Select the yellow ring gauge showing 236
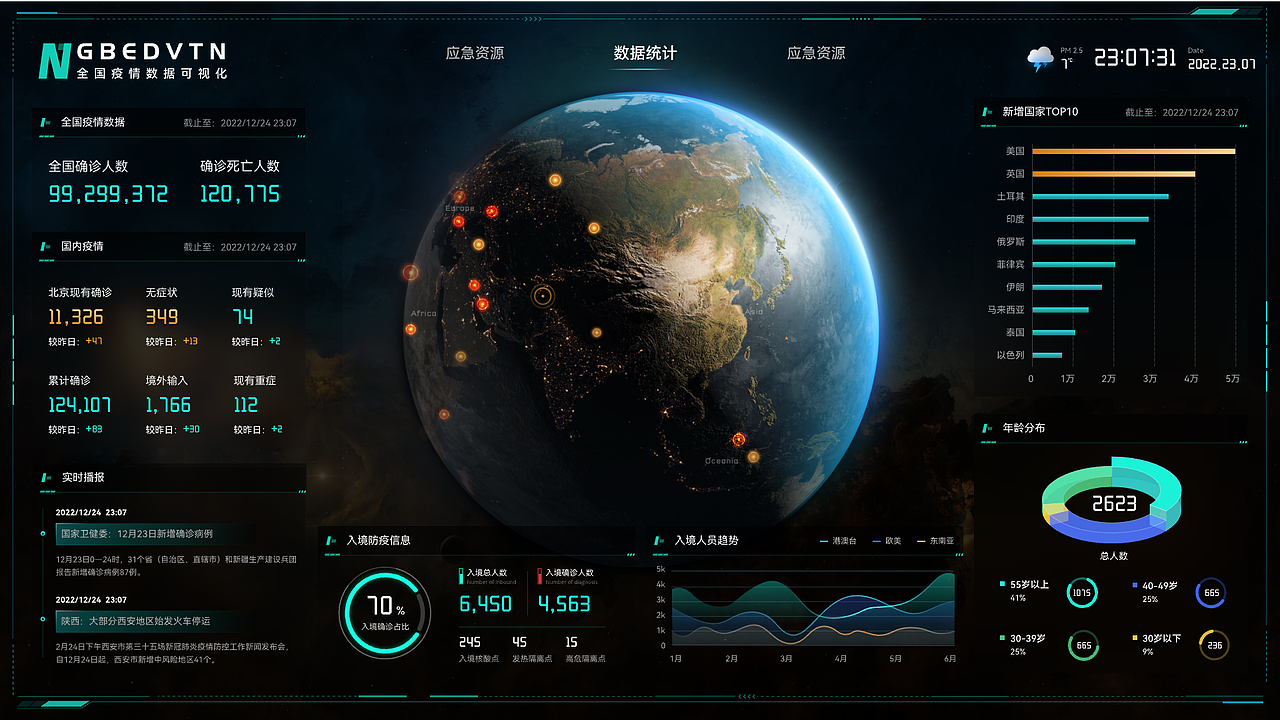 pos(1214,645)
